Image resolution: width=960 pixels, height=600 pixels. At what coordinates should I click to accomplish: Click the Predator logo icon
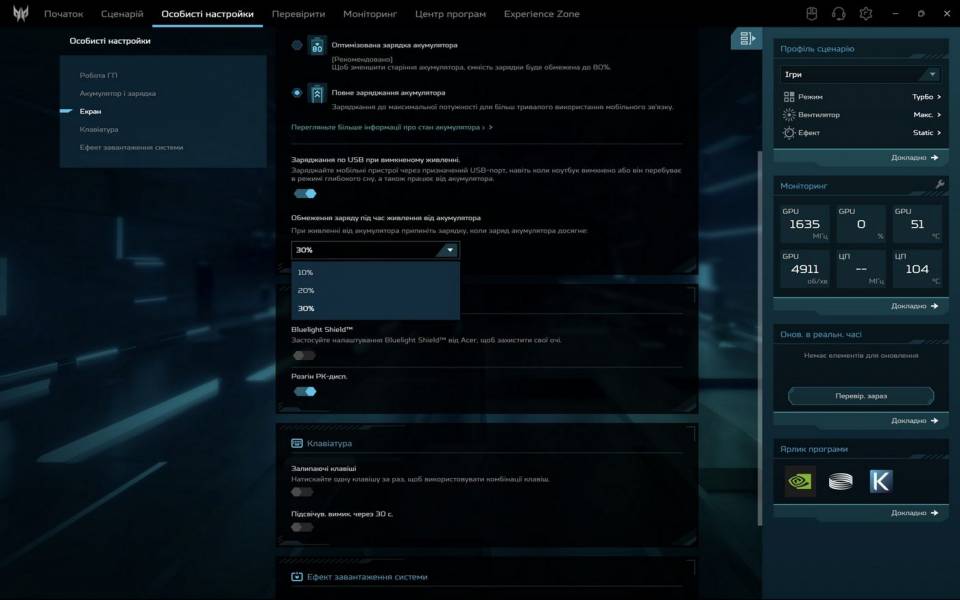[x=20, y=14]
